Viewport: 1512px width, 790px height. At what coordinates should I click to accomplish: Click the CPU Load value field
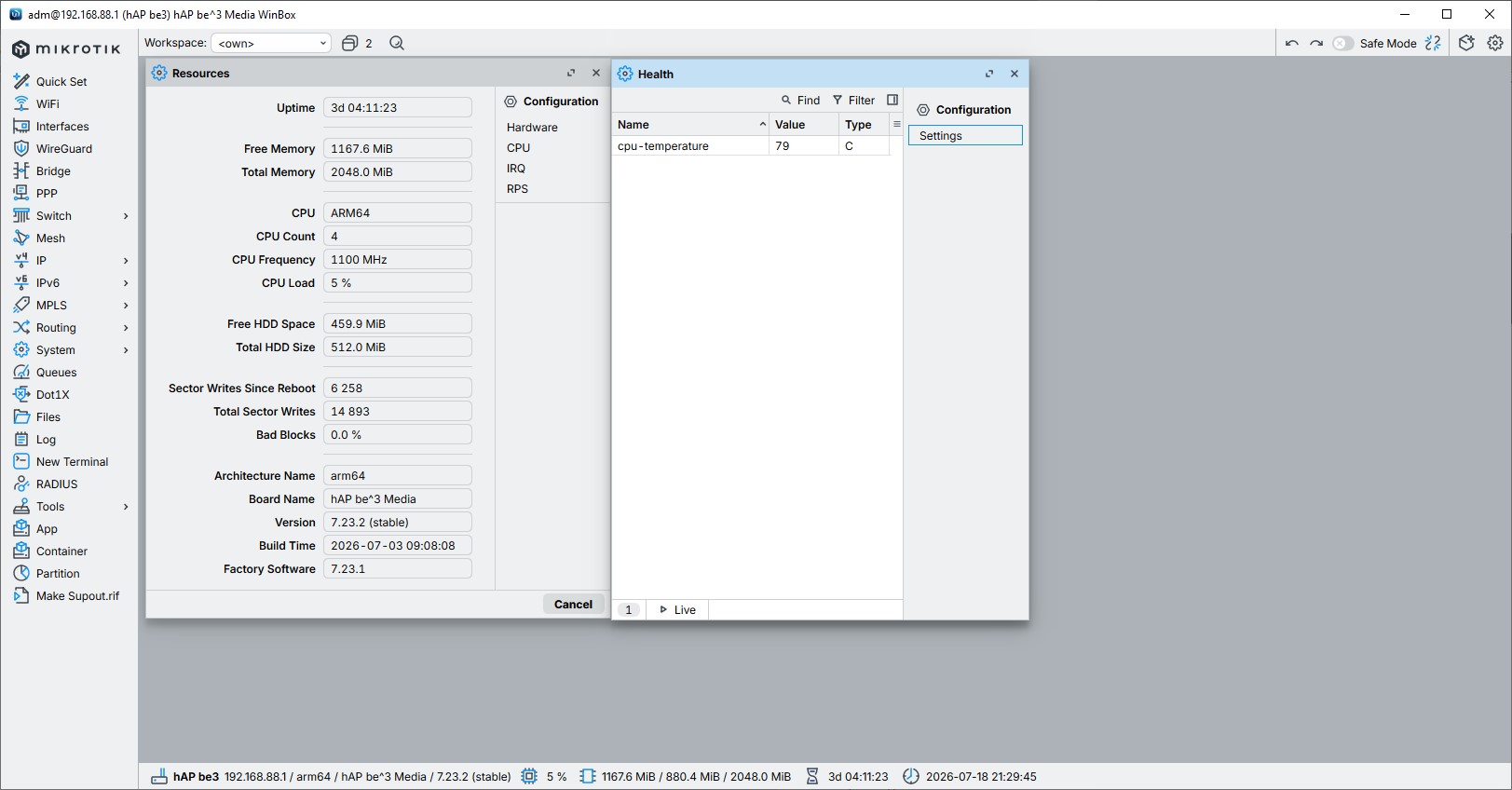tap(398, 282)
